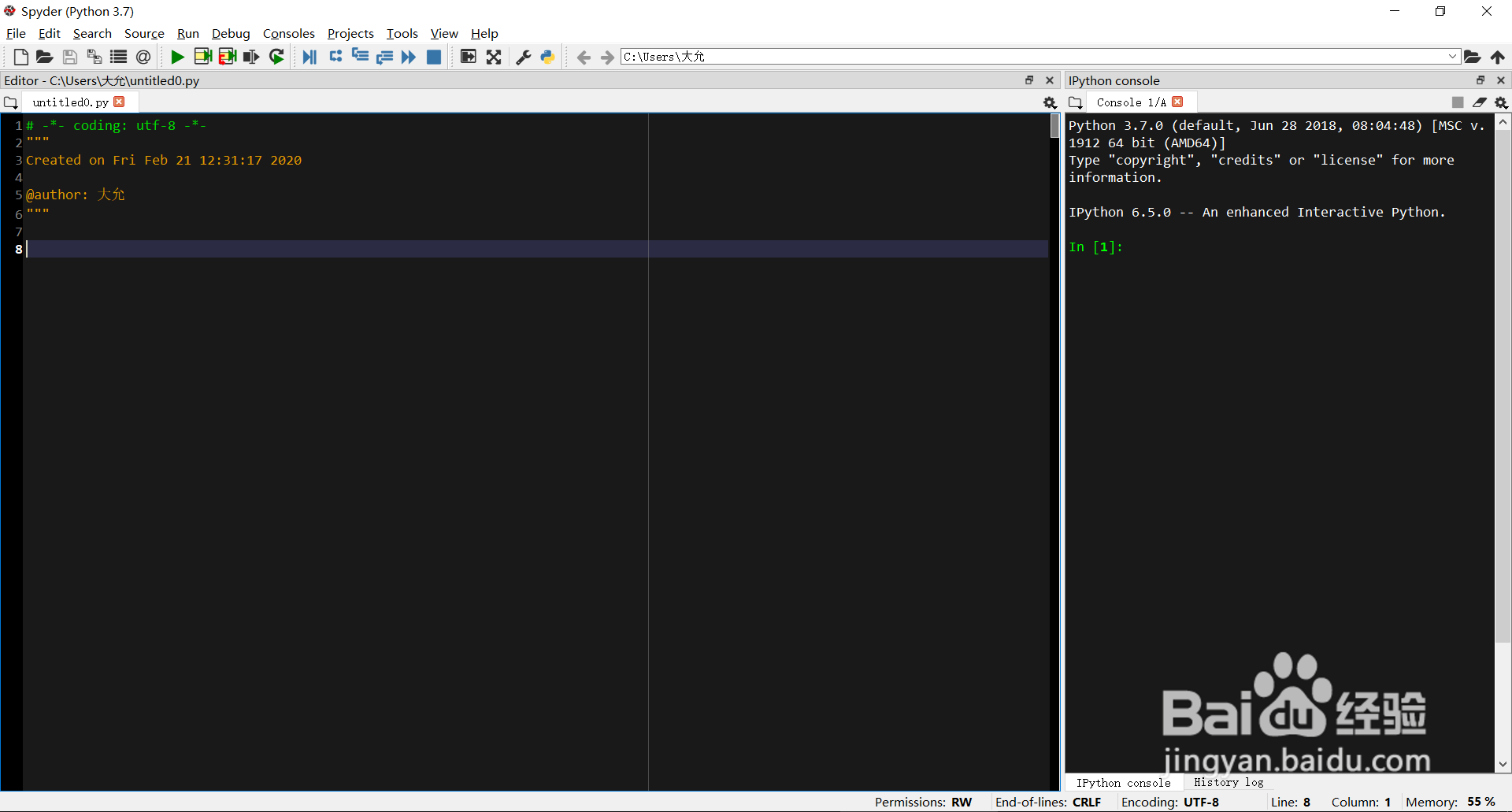Viewport: 1512px width, 812px height.
Task: Open the file list with the lines icon
Action: 118,57
